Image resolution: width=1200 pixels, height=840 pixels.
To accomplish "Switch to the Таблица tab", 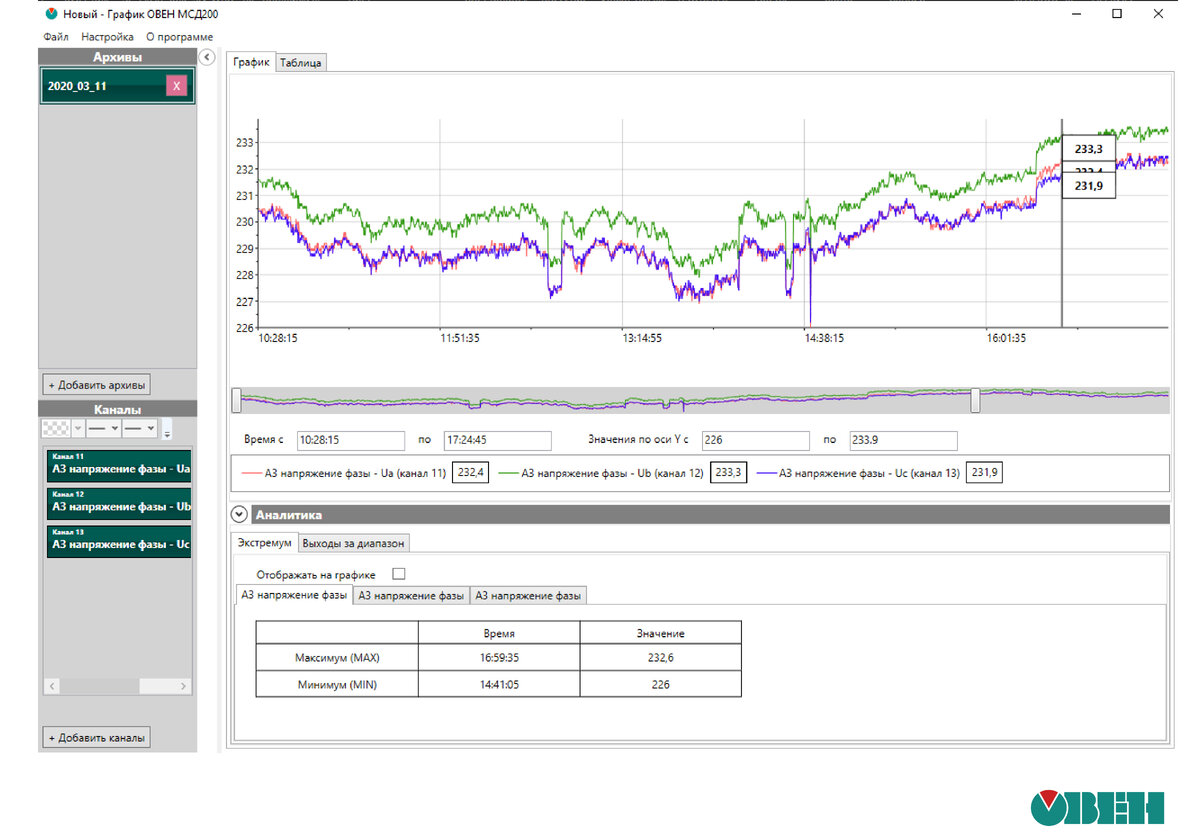I will (x=301, y=62).
